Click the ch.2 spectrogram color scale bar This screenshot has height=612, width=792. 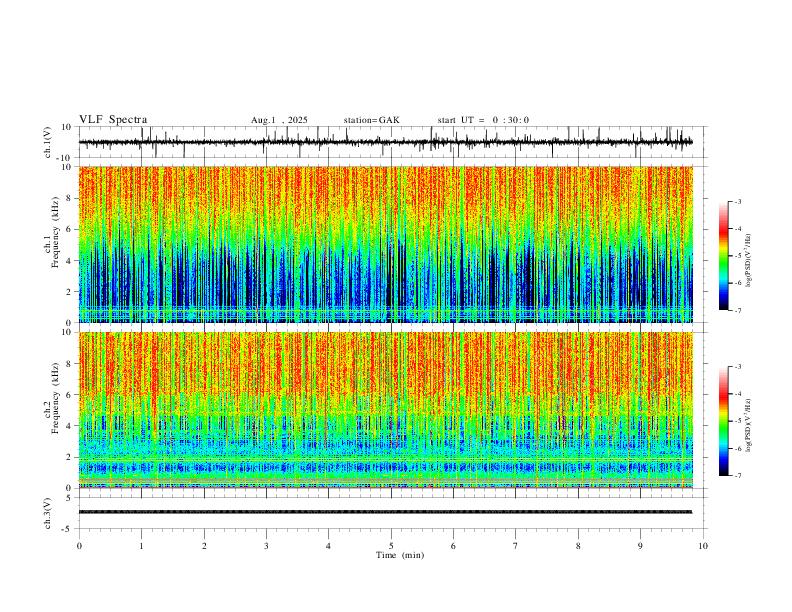pyautogui.click(x=724, y=421)
